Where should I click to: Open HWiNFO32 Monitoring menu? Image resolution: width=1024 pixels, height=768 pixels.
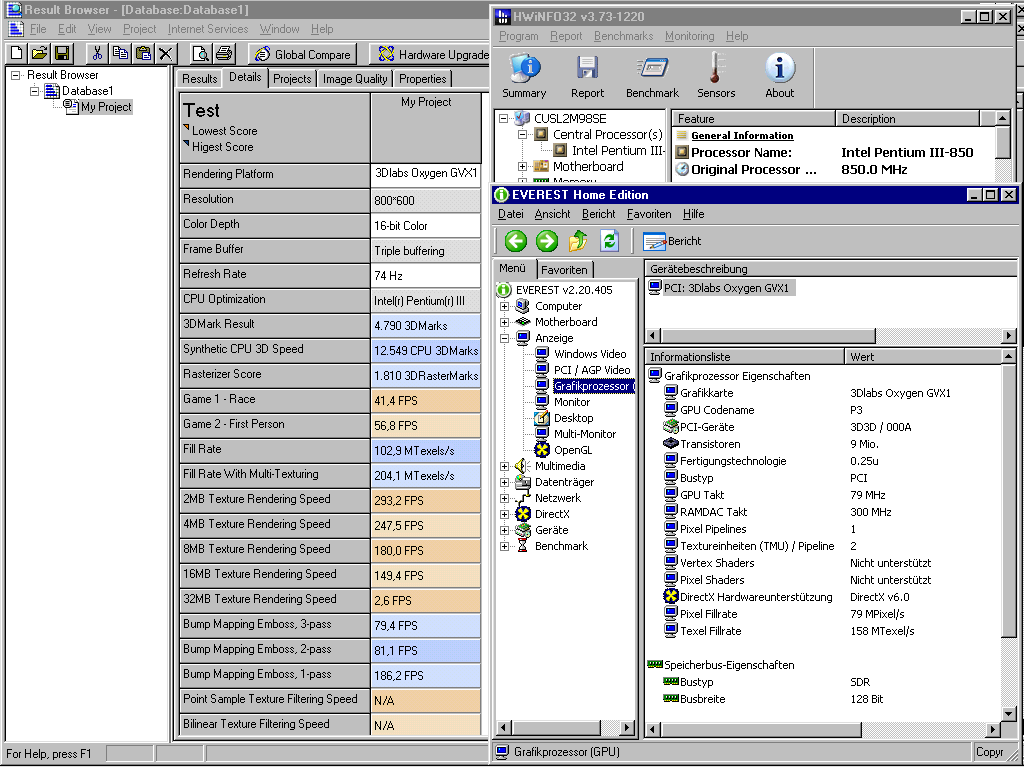click(690, 36)
